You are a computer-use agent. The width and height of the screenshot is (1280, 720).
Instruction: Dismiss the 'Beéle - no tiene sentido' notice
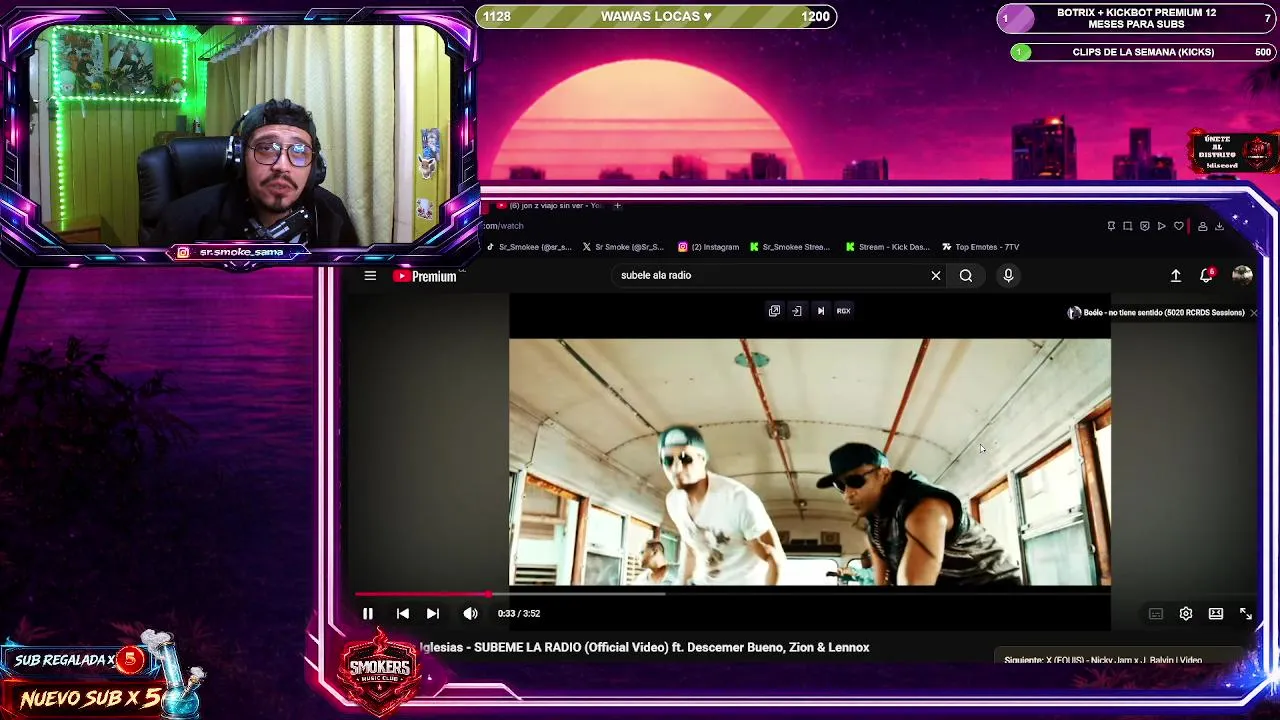(1253, 313)
